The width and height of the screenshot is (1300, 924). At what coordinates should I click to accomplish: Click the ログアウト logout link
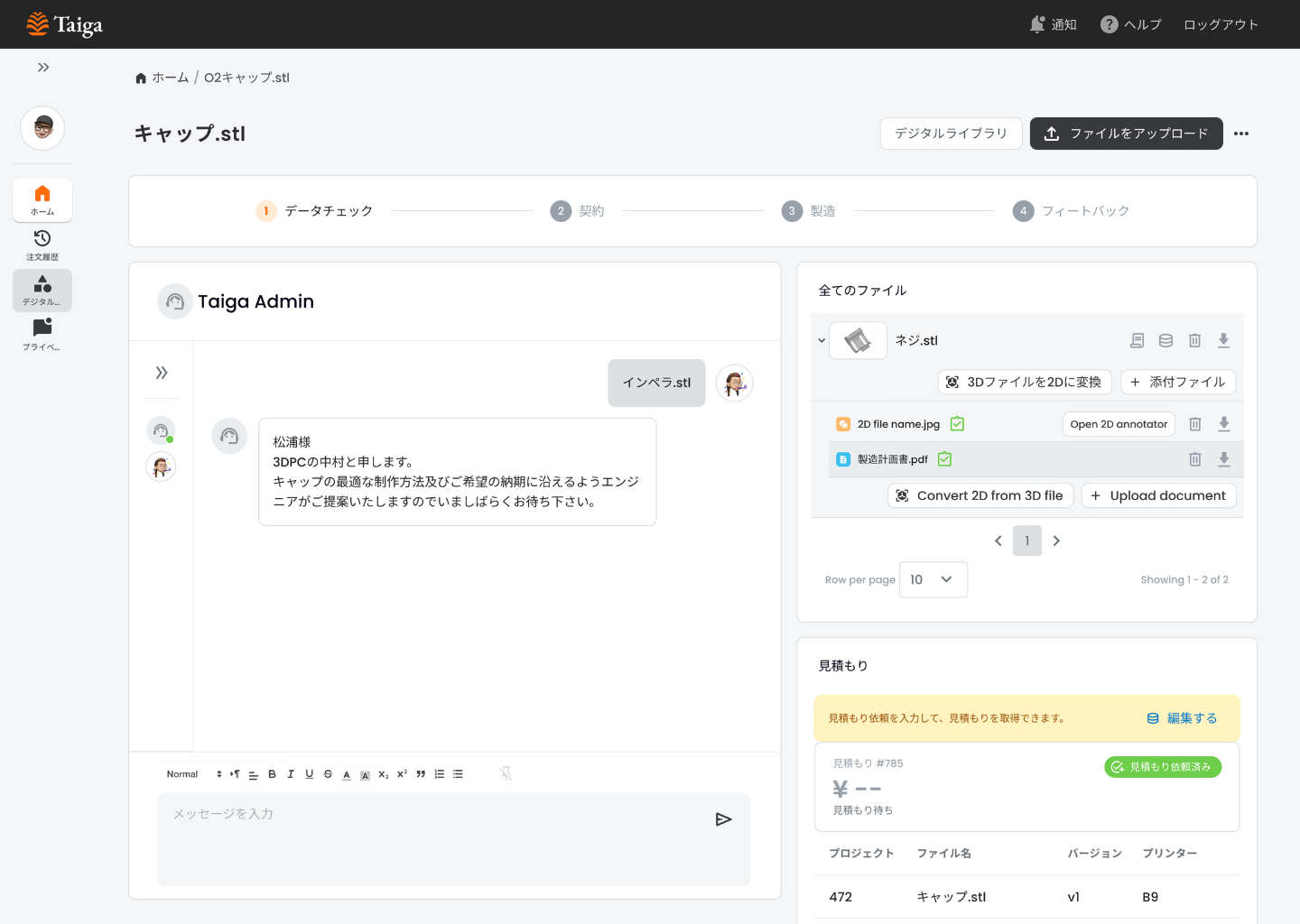click(x=1221, y=24)
